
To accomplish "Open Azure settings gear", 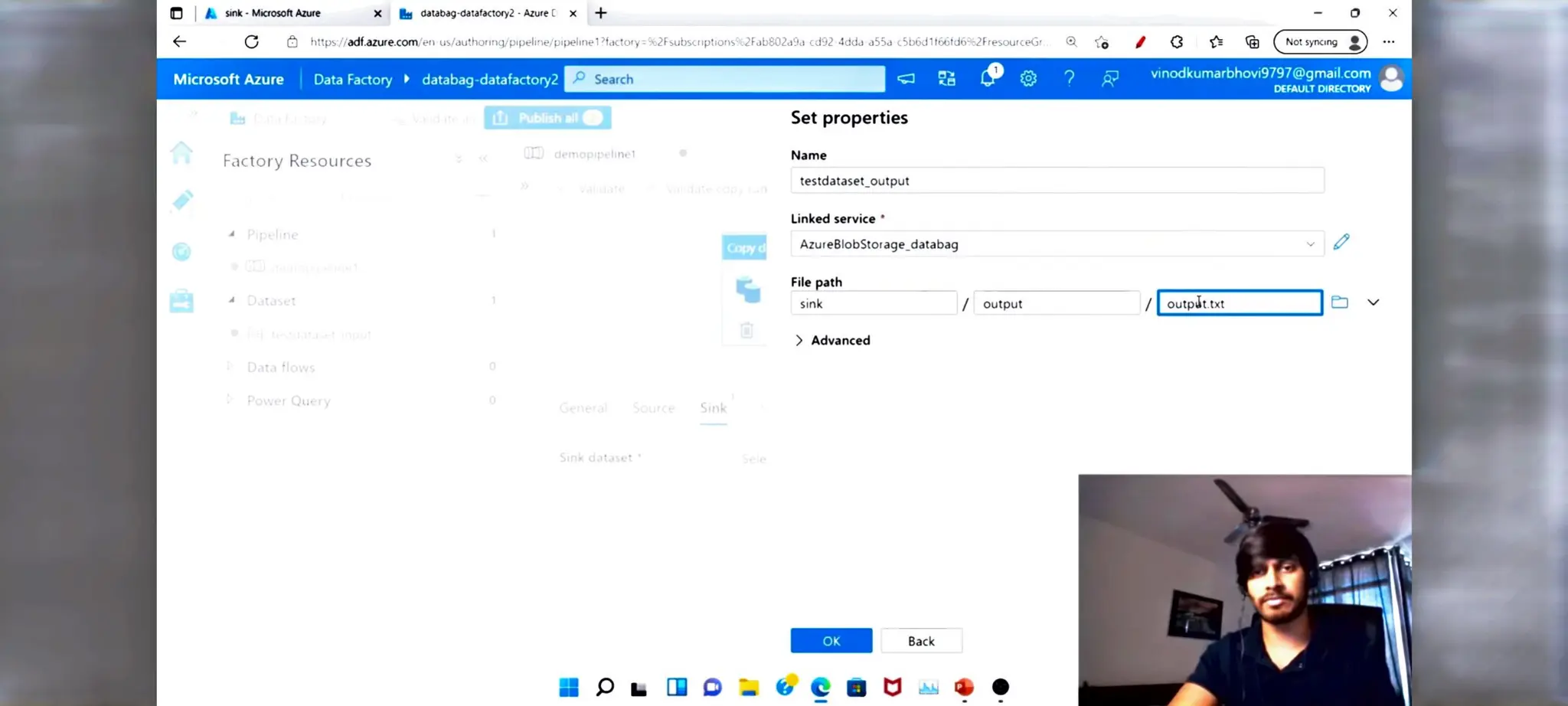I will pos(1028,78).
